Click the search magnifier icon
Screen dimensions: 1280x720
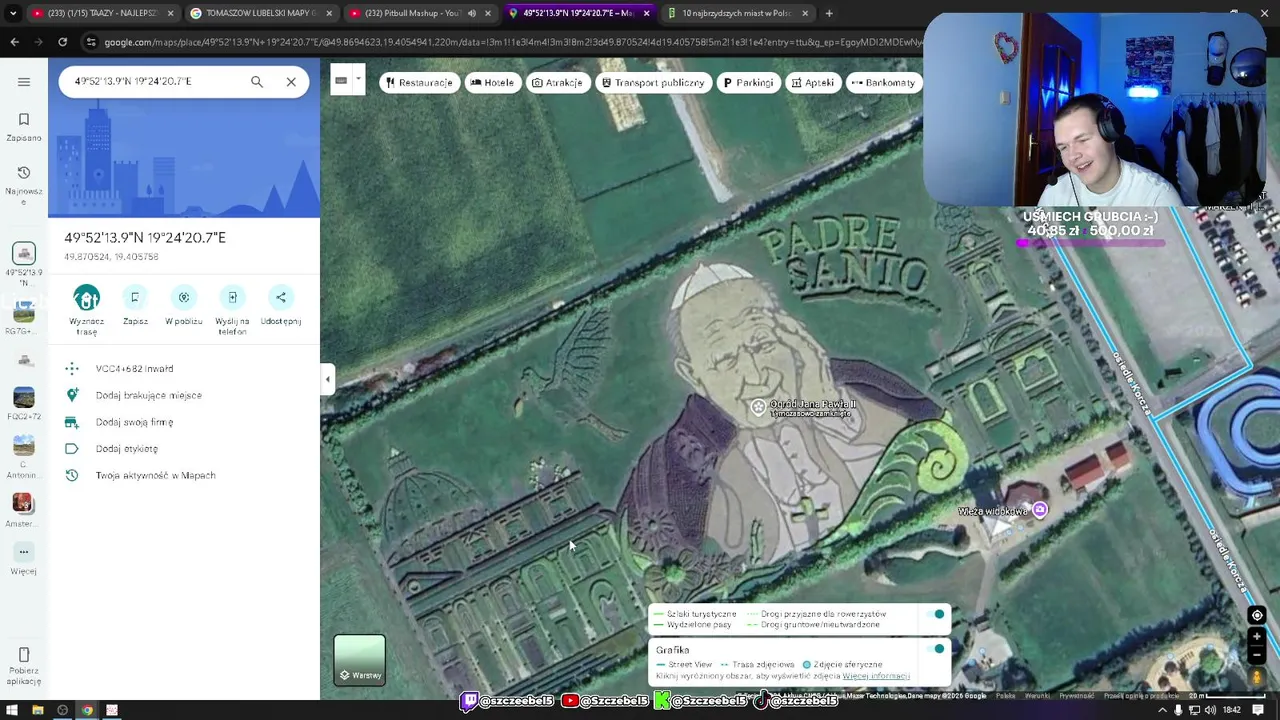point(257,82)
